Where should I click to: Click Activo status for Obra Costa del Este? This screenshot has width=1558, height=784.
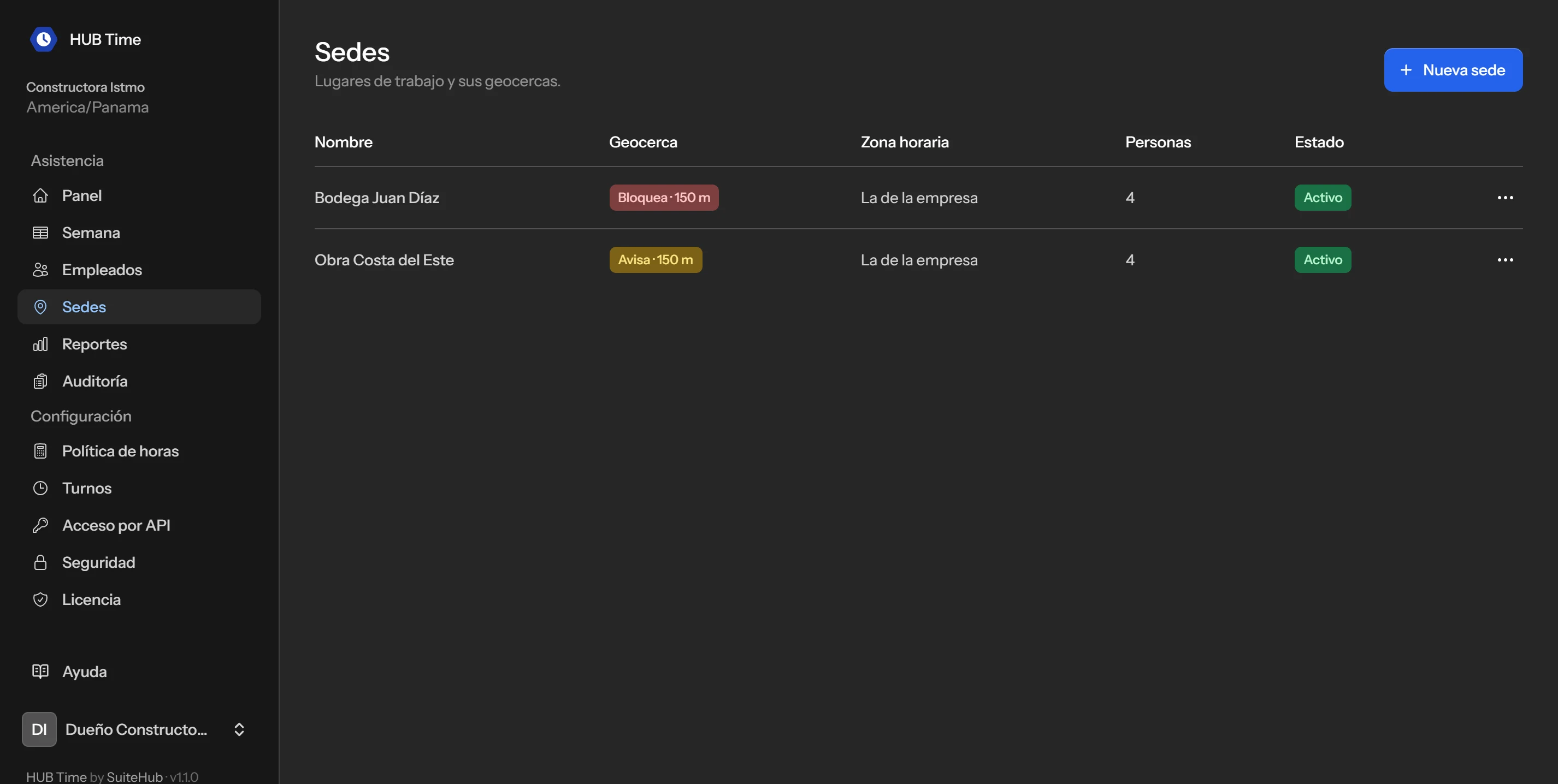tap(1322, 260)
